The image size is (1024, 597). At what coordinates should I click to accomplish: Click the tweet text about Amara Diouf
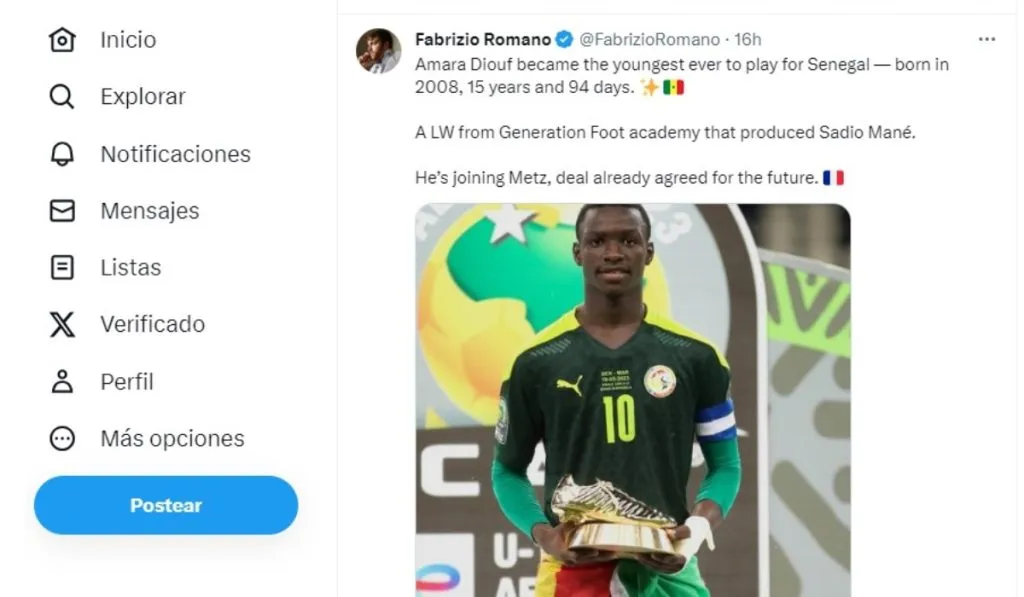click(x=680, y=76)
